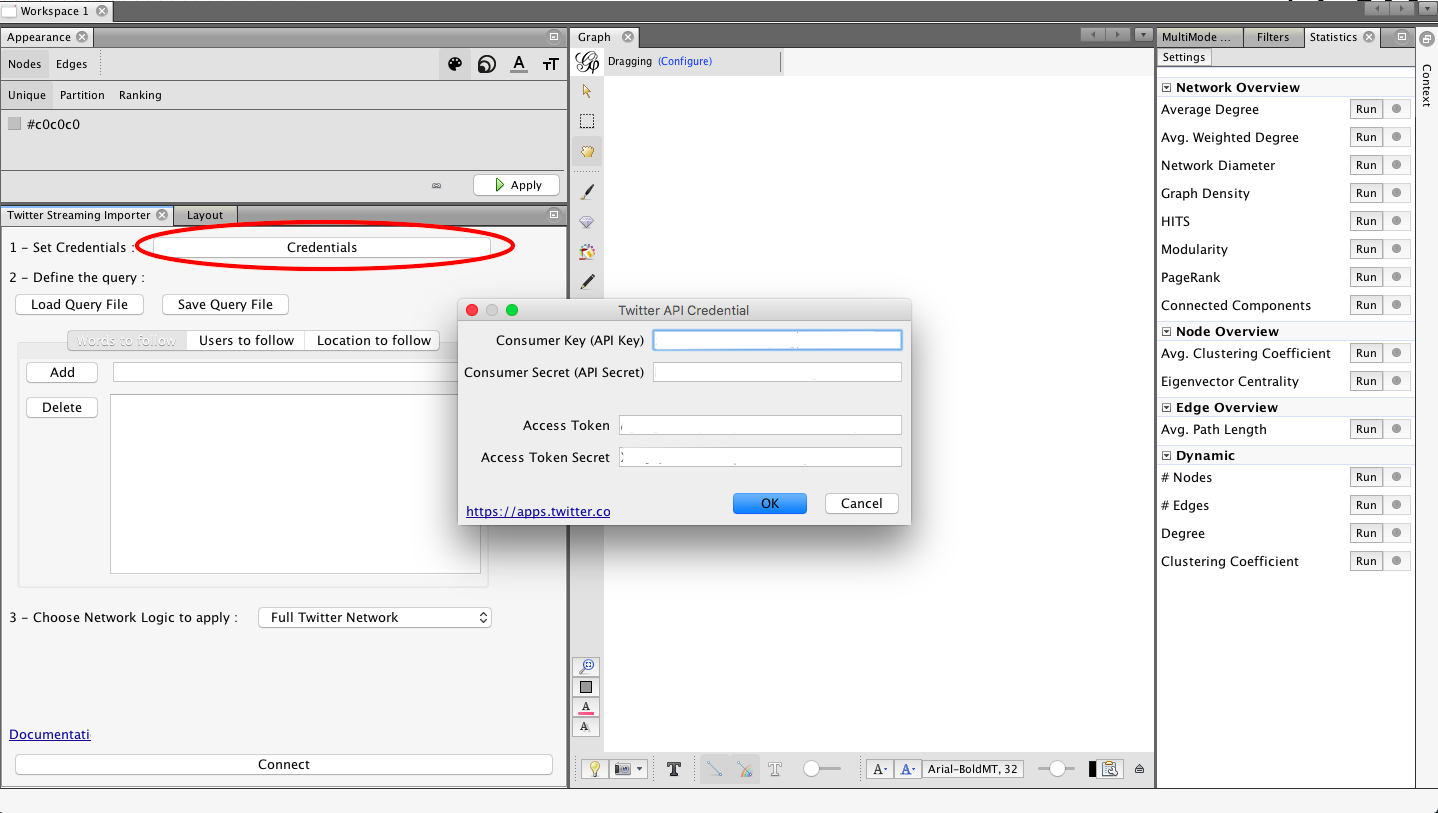Screen dimensions: 1438x813
Task: Open the apps.twitter.com link
Action: pos(538,511)
